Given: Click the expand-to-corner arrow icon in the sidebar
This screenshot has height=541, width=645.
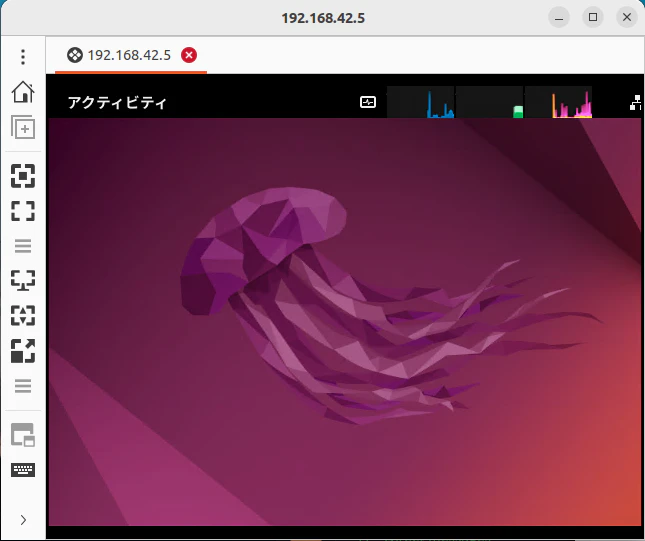Looking at the screenshot, I should (23, 351).
